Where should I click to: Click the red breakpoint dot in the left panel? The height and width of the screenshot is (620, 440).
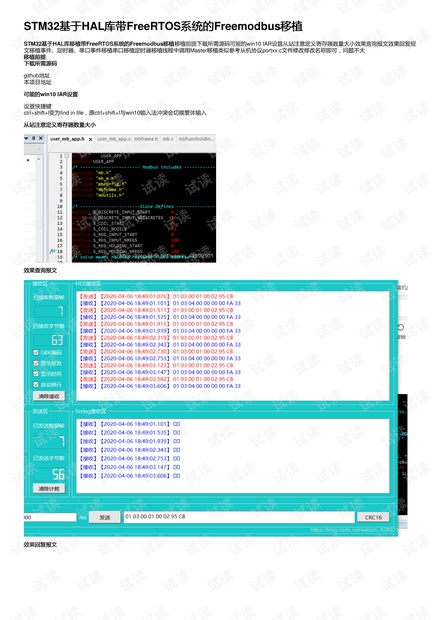point(28,160)
